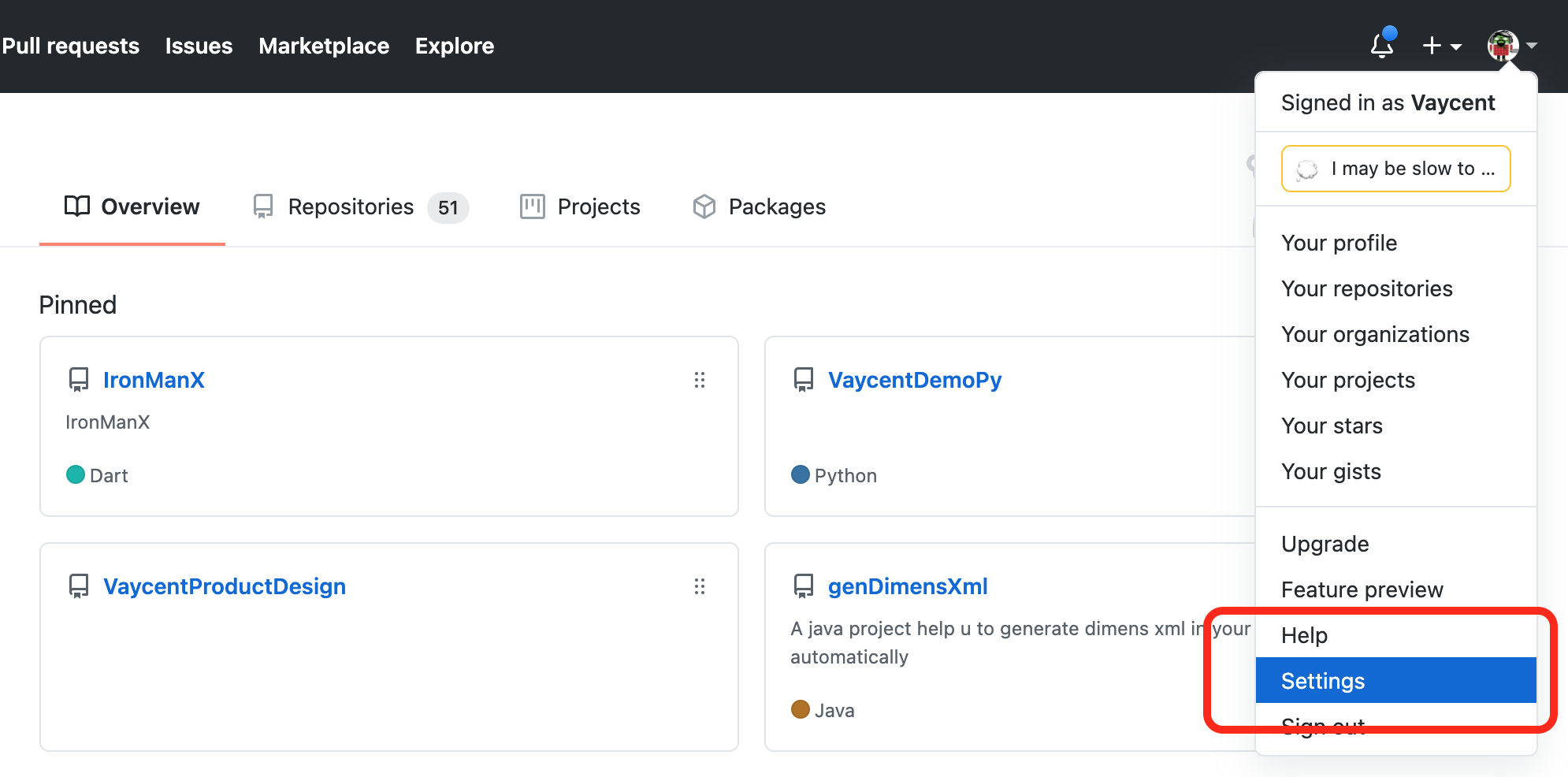Switch to the Overview tab
Screen dimensions: 1568x777
point(132,206)
